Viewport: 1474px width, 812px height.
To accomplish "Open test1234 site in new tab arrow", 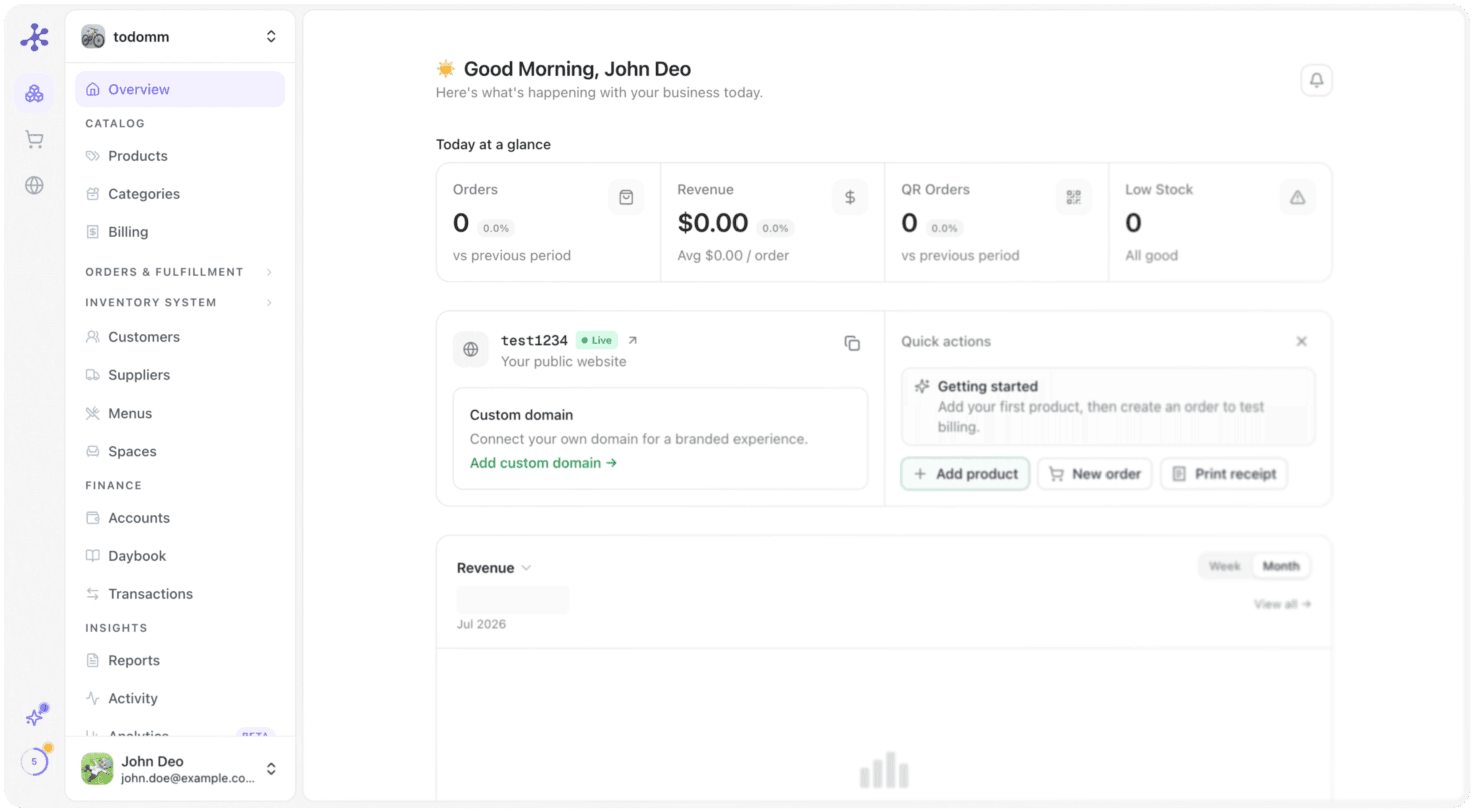I will (632, 340).
